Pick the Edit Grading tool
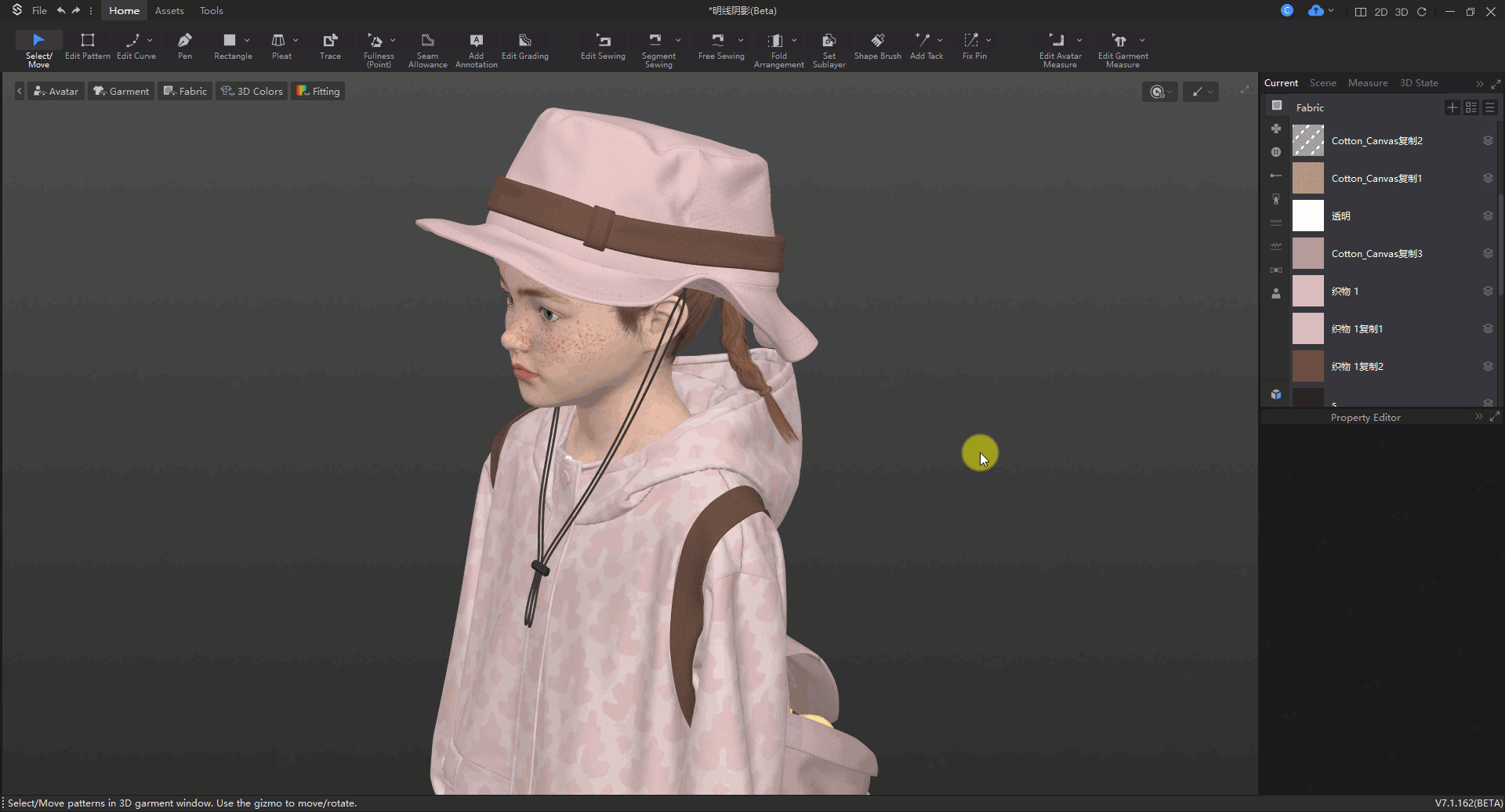 coord(524,45)
